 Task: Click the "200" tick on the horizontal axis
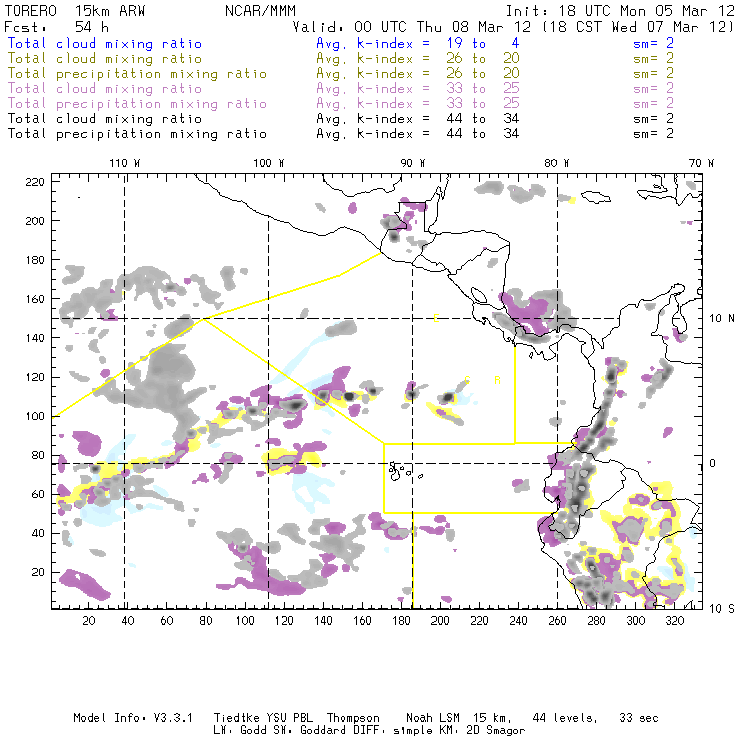point(440,621)
